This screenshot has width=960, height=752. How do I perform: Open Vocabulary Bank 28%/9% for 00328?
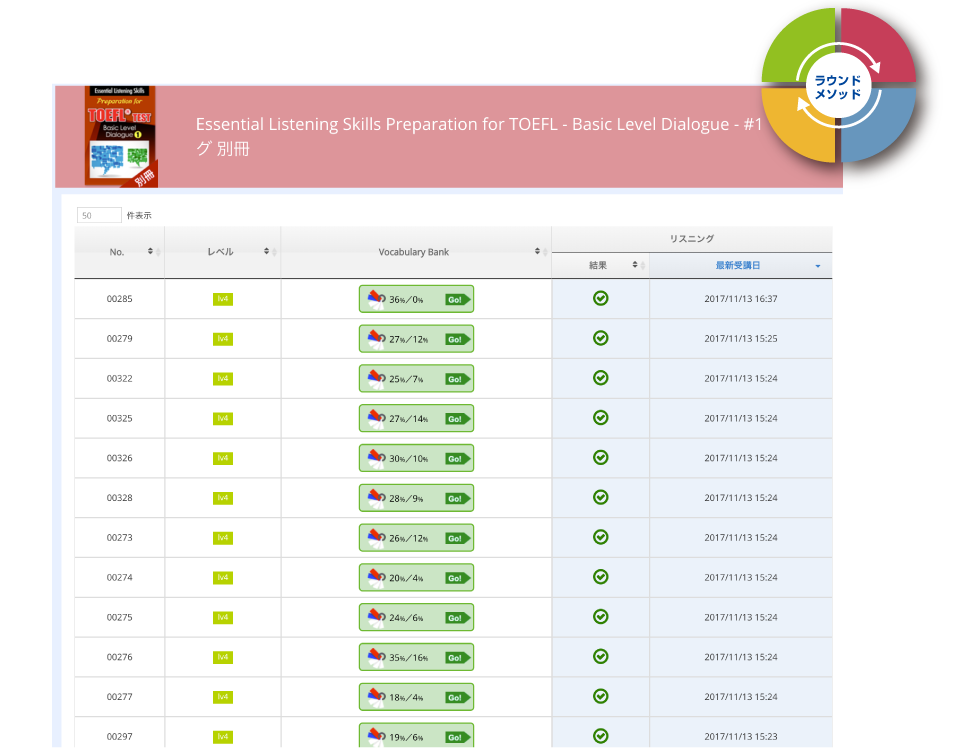tap(416, 498)
